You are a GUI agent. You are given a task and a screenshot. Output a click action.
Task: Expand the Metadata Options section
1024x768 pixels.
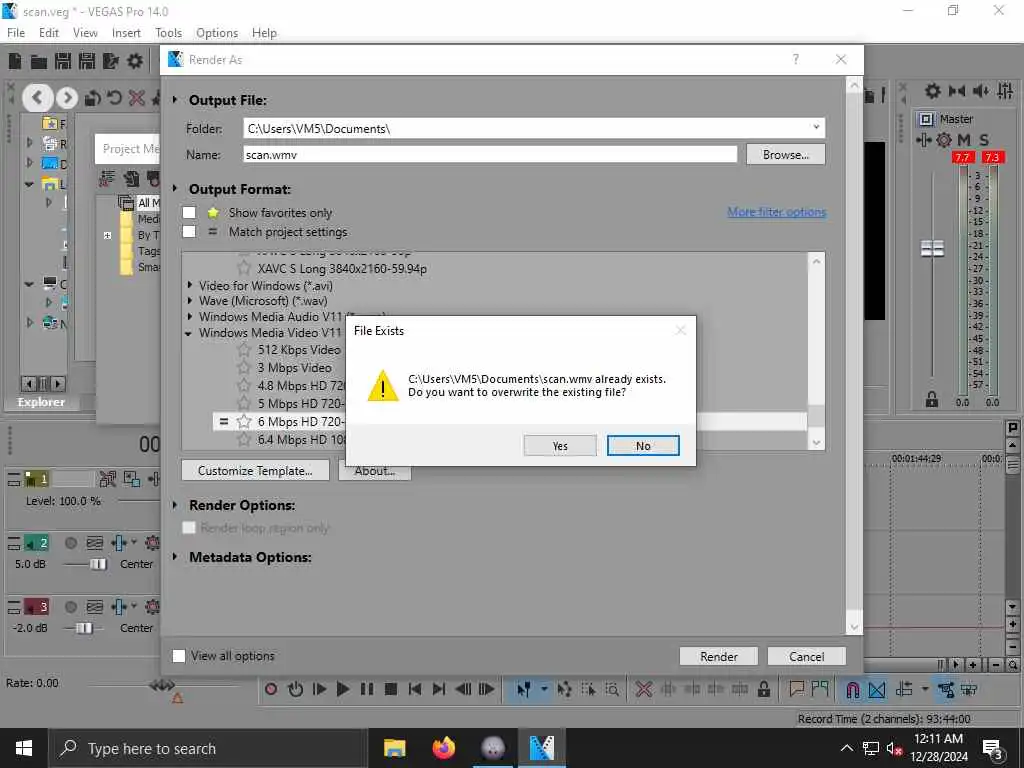pyautogui.click(x=175, y=557)
